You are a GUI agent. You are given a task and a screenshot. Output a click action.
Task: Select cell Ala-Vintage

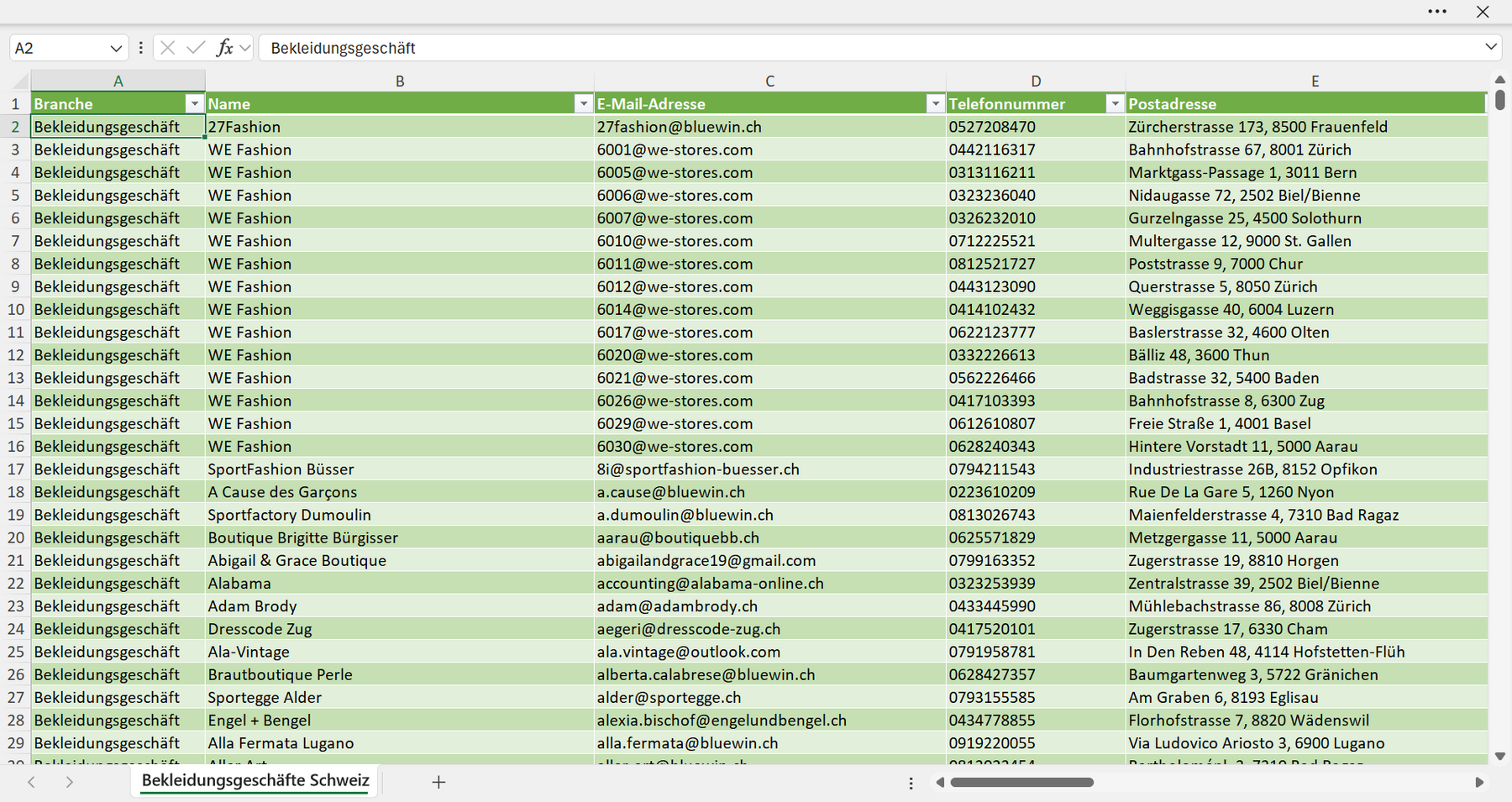400,652
